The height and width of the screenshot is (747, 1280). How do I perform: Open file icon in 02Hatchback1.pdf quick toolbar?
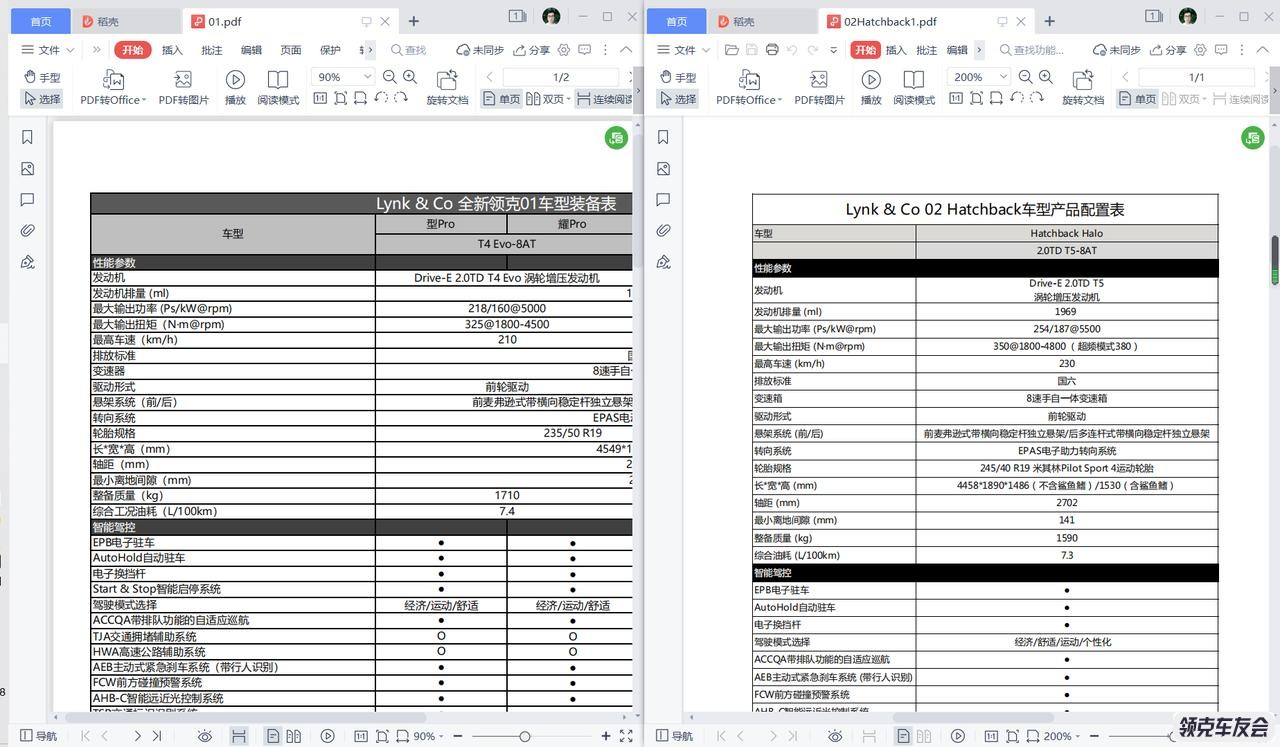tap(732, 50)
